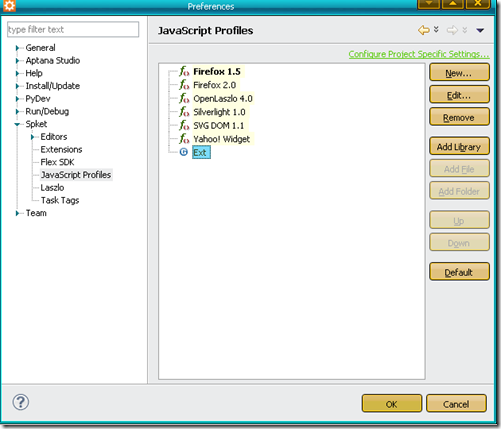Screen dimensions: 501x429
Task: Click the Firefox 2.0 profile icon
Action: pyautogui.click(x=184, y=85)
